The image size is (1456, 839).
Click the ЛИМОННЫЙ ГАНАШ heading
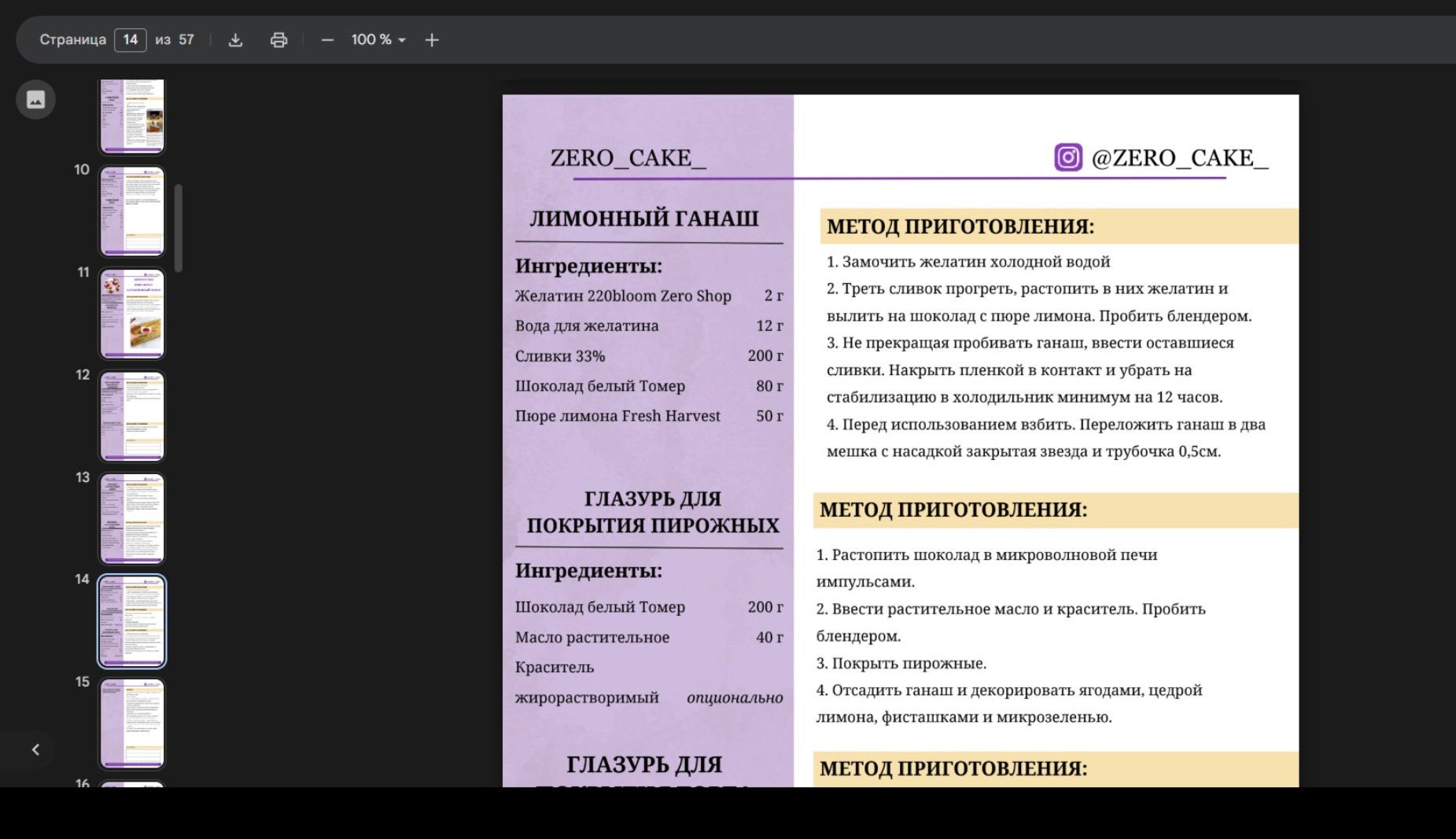(x=644, y=219)
